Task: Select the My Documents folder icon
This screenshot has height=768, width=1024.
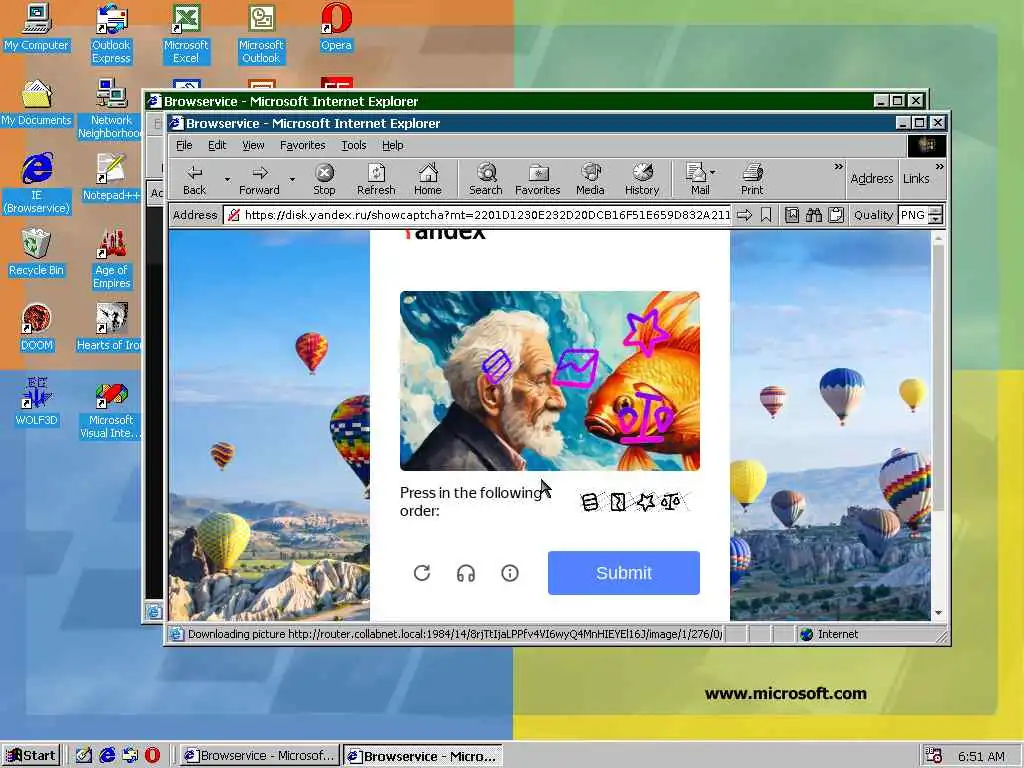Action: click(36, 103)
